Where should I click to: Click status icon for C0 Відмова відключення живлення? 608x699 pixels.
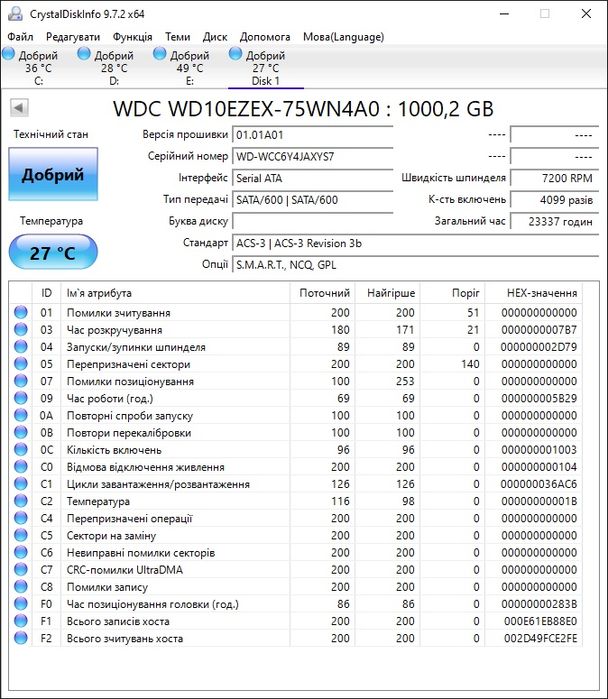(x=21, y=466)
